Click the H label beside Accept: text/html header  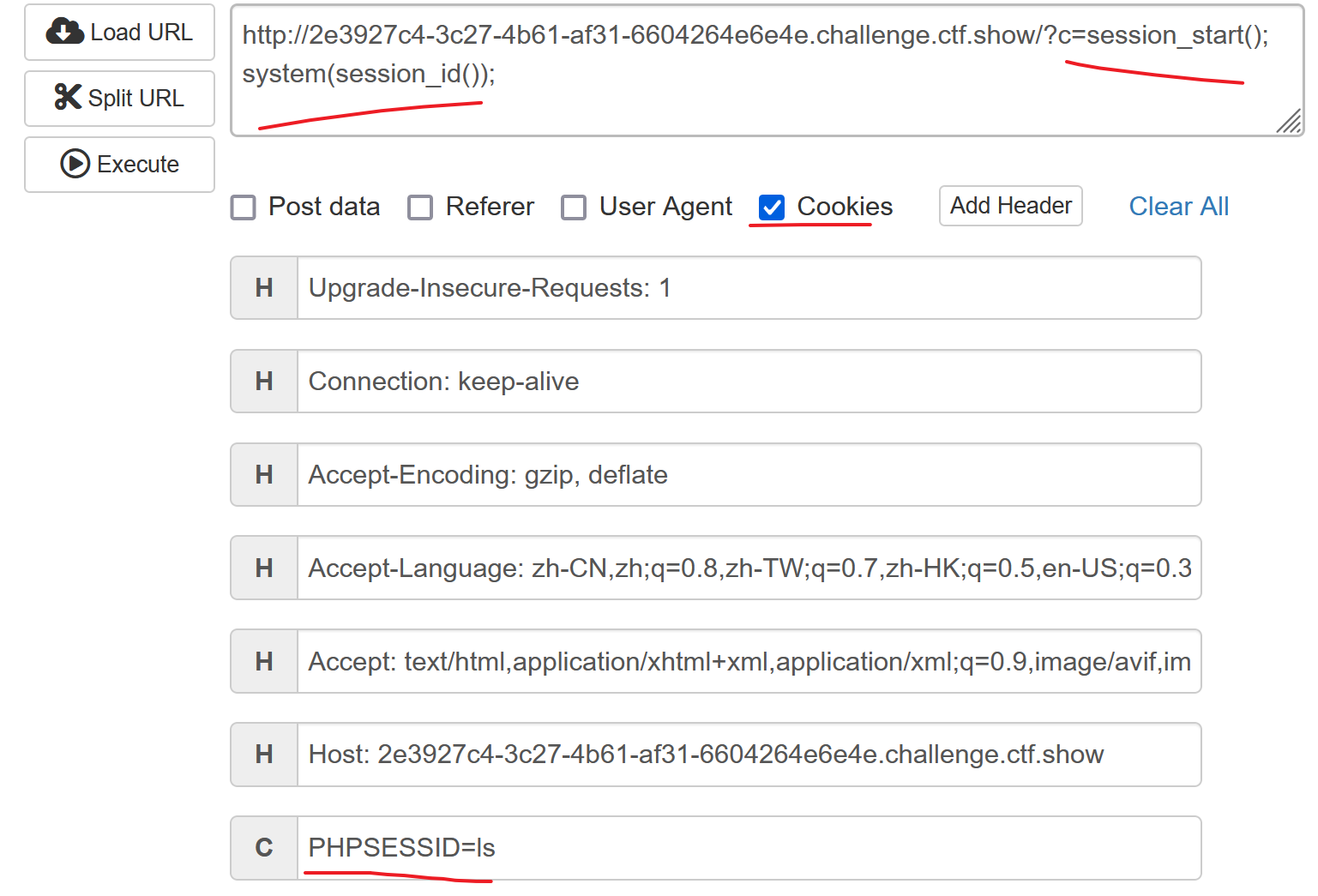264,662
